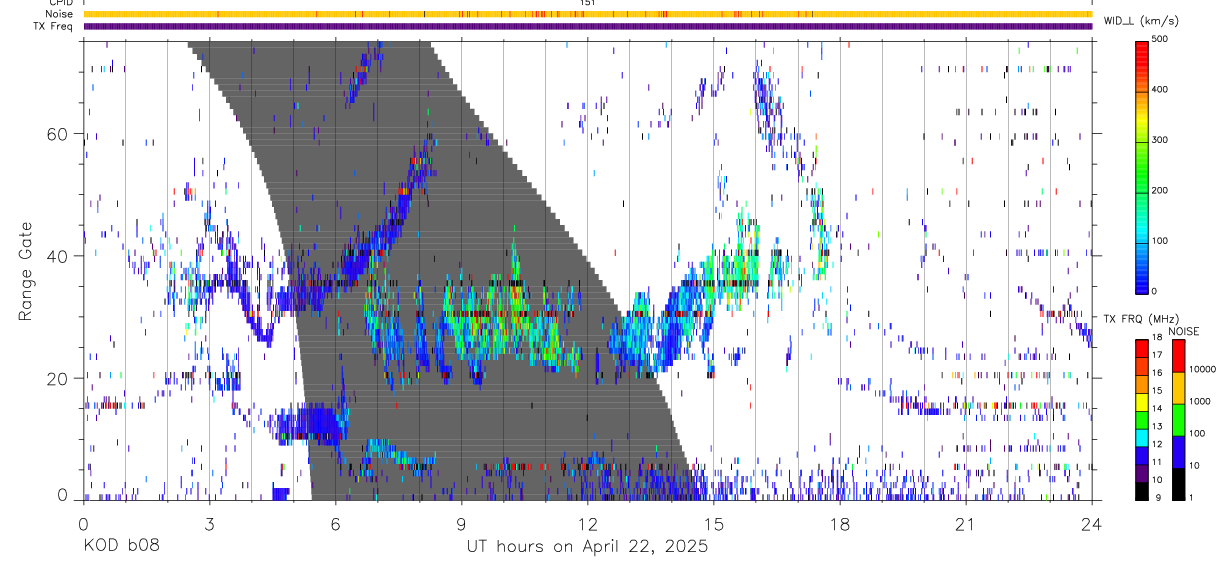
Task: Click the '16' value on TX FRQ scale
Action: tap(1158, 373)
